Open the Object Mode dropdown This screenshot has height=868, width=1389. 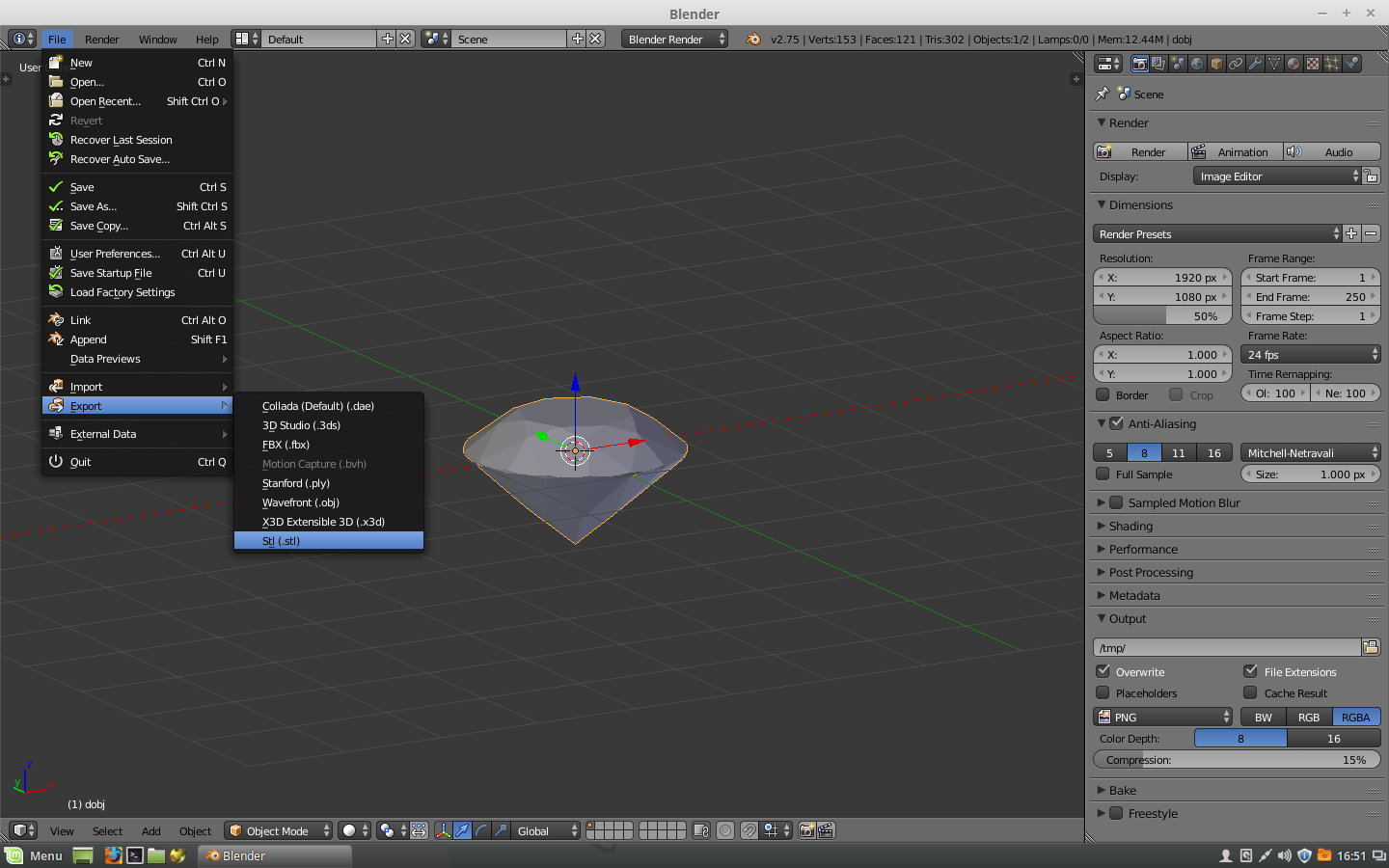[x=278, y=830]
